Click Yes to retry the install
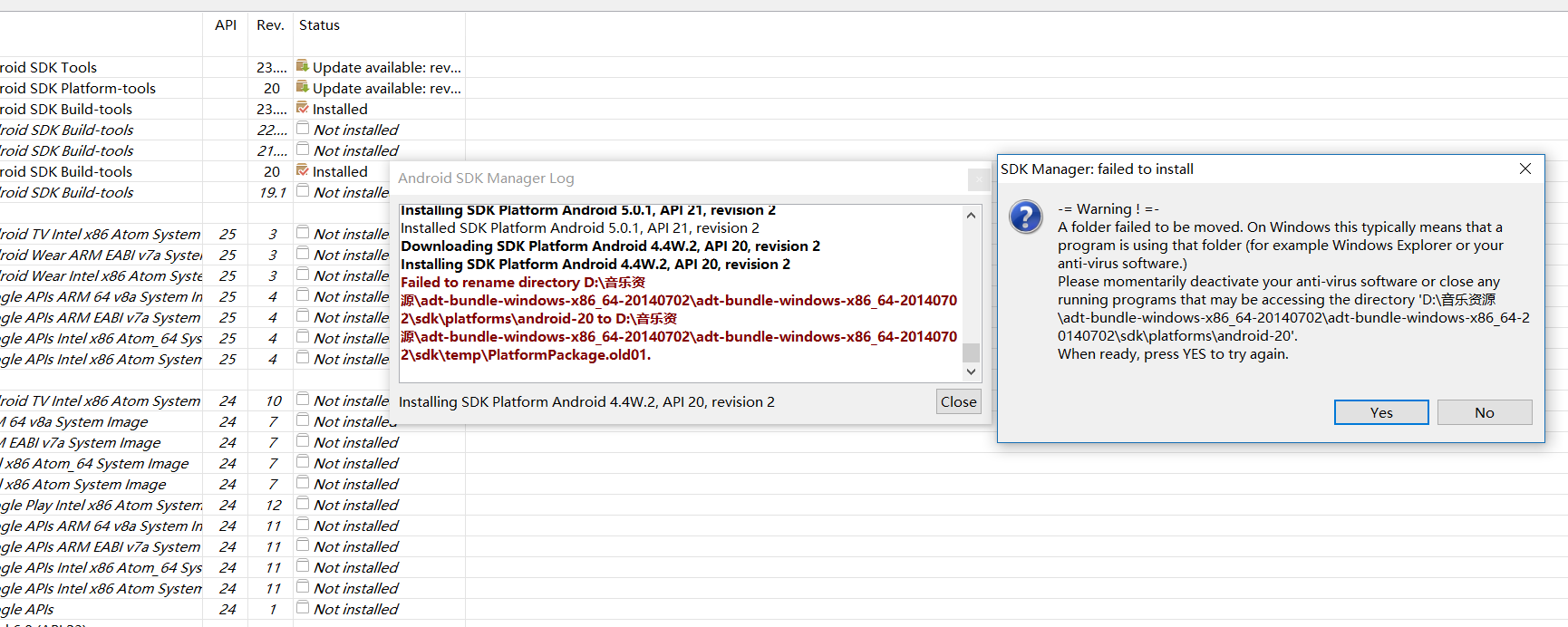The height and width of the screenshot is (627, 1568). coord(1381,412)
